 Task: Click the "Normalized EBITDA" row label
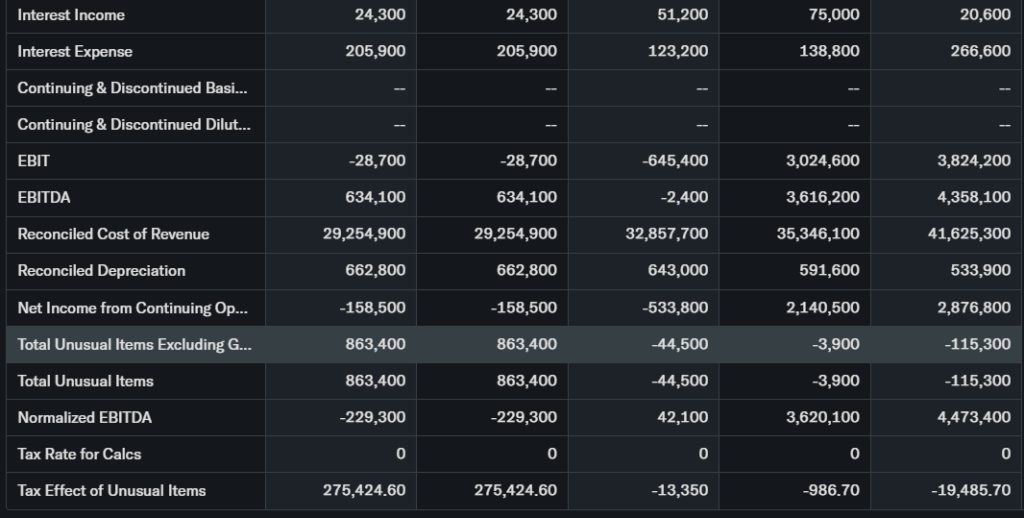click(x=84, y=417)
